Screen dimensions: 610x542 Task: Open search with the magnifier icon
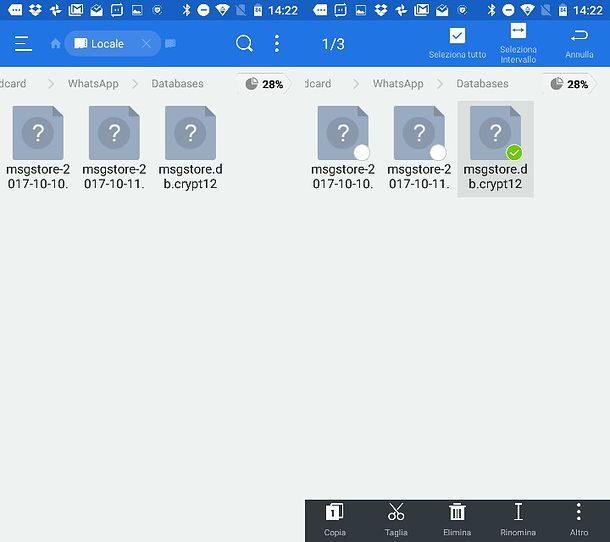(244, 44)
